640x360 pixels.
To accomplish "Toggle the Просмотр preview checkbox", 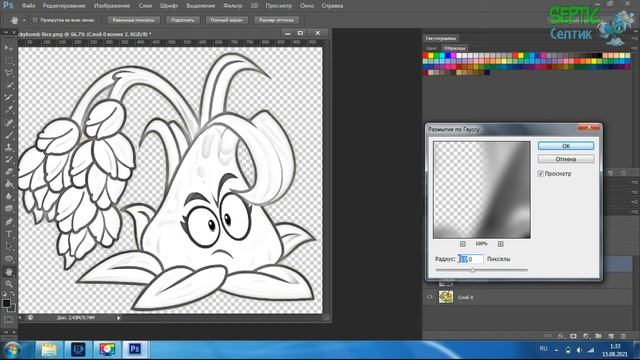I will (540, 173).
